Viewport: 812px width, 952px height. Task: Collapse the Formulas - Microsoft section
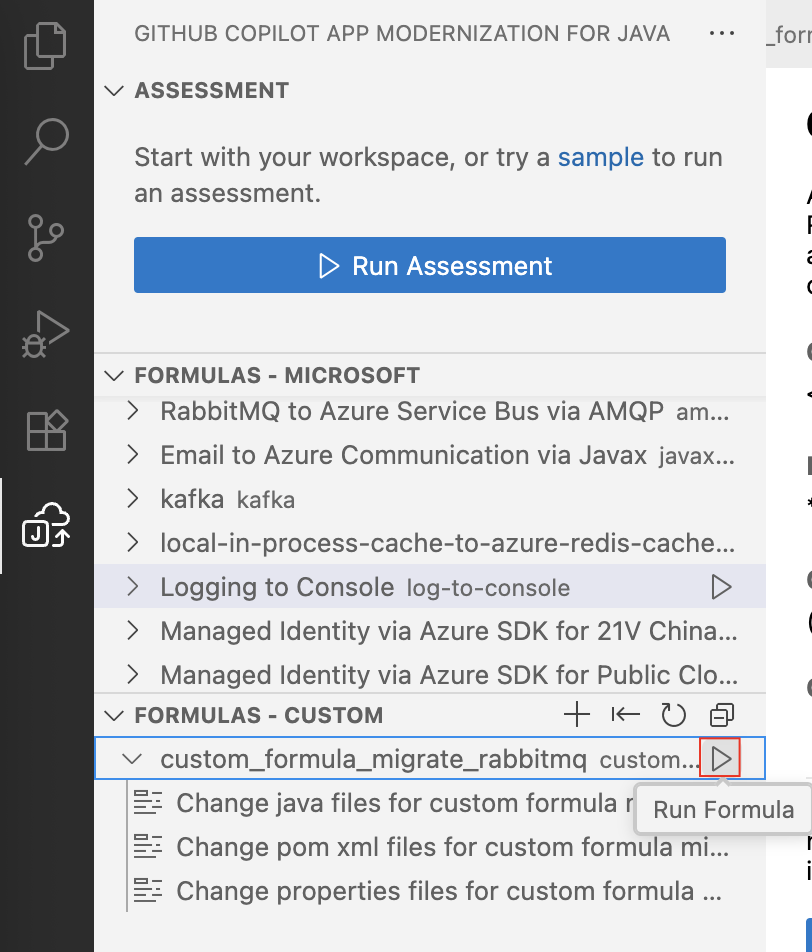coord(114,375)
